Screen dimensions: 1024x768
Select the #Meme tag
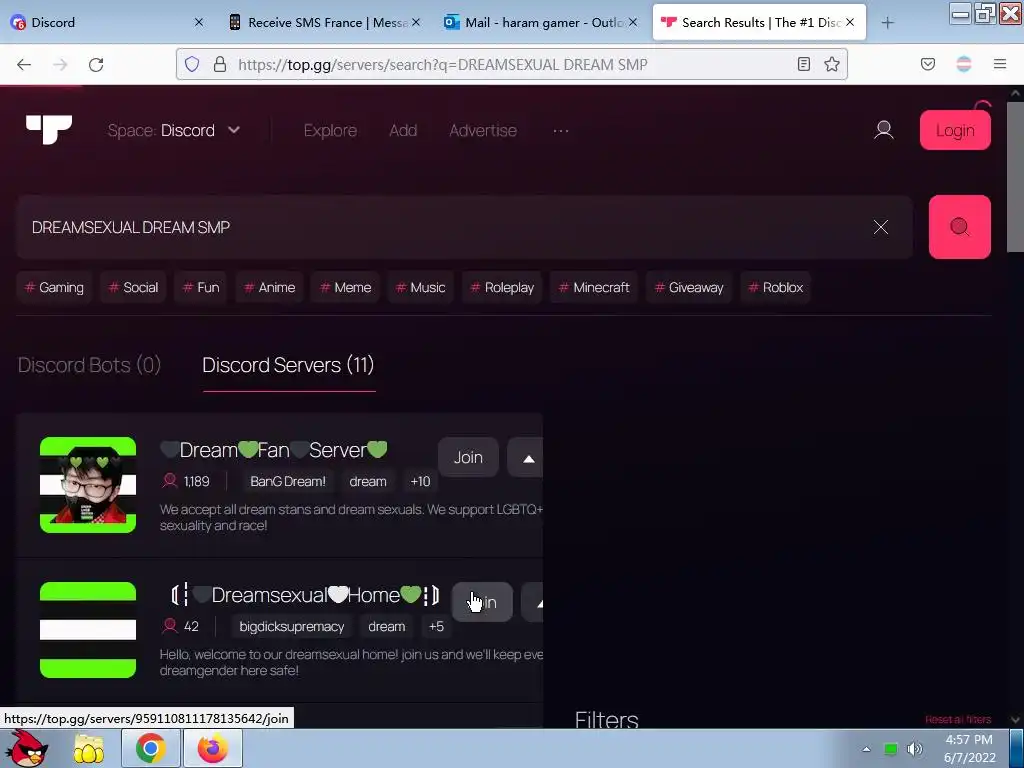point(345,287)
